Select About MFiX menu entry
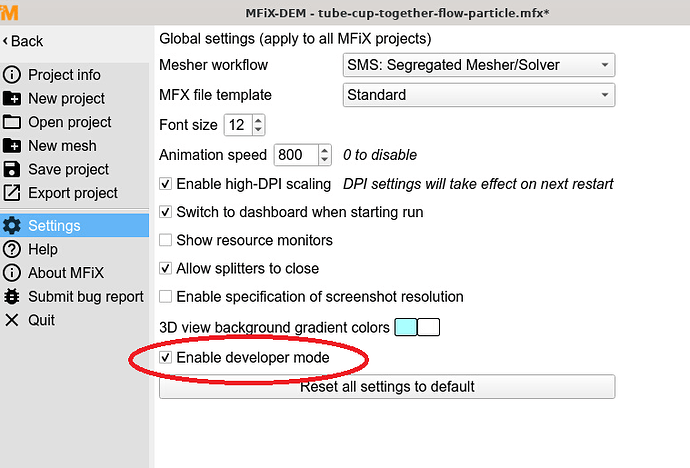This screenshot has width=690, height=468. 66,273
